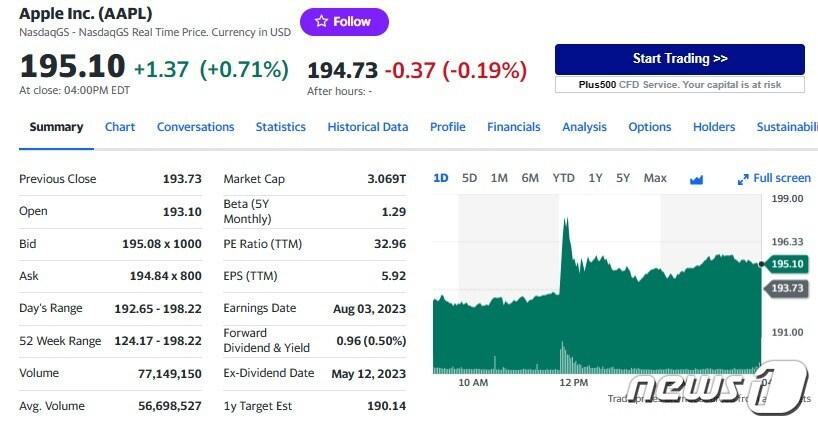Open the Holders tab

coord(714,127)
